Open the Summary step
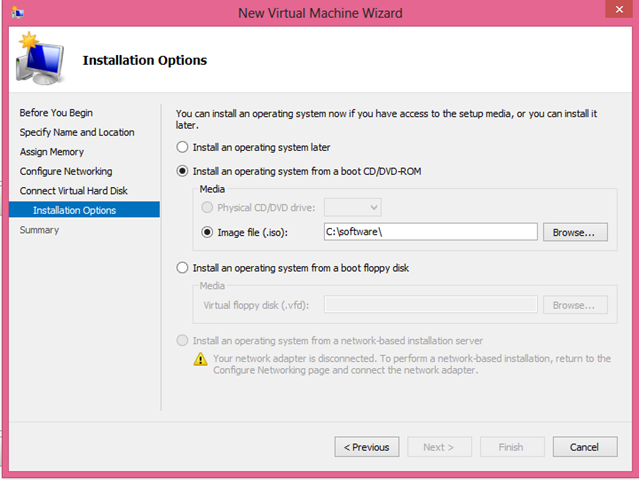Viewport: 639px width, 480px height. (39, 230)
